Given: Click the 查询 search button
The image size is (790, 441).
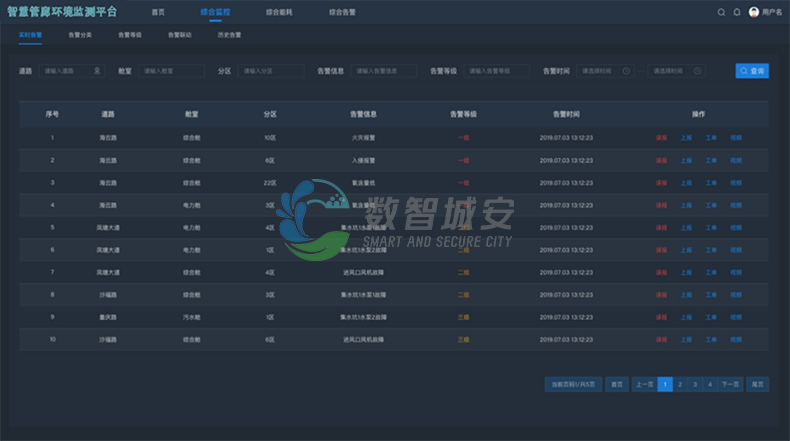Looking at the screenshot, I should click(752, 71).
